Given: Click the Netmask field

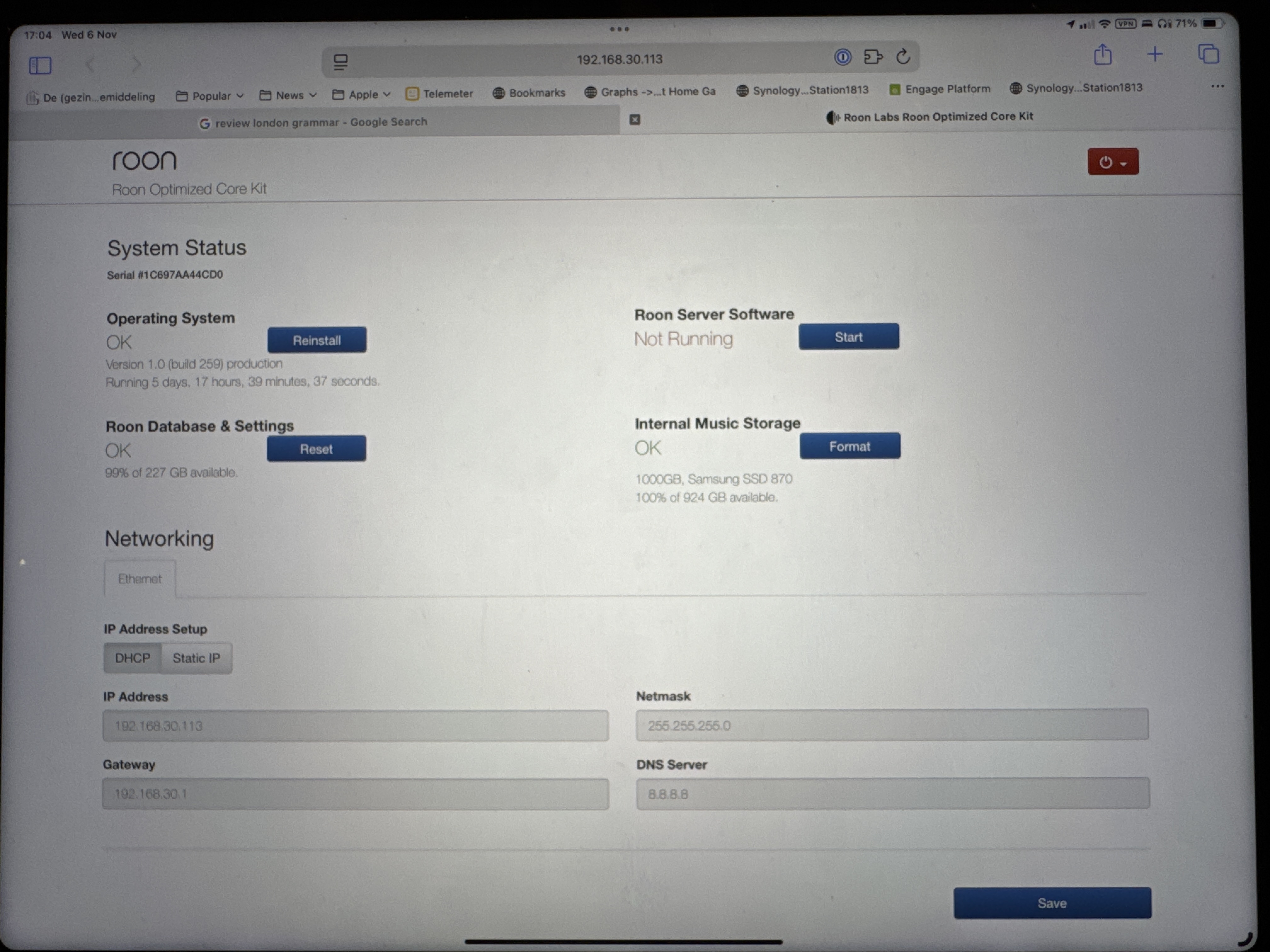Looking at the screenshot, I should click(892, 725).
